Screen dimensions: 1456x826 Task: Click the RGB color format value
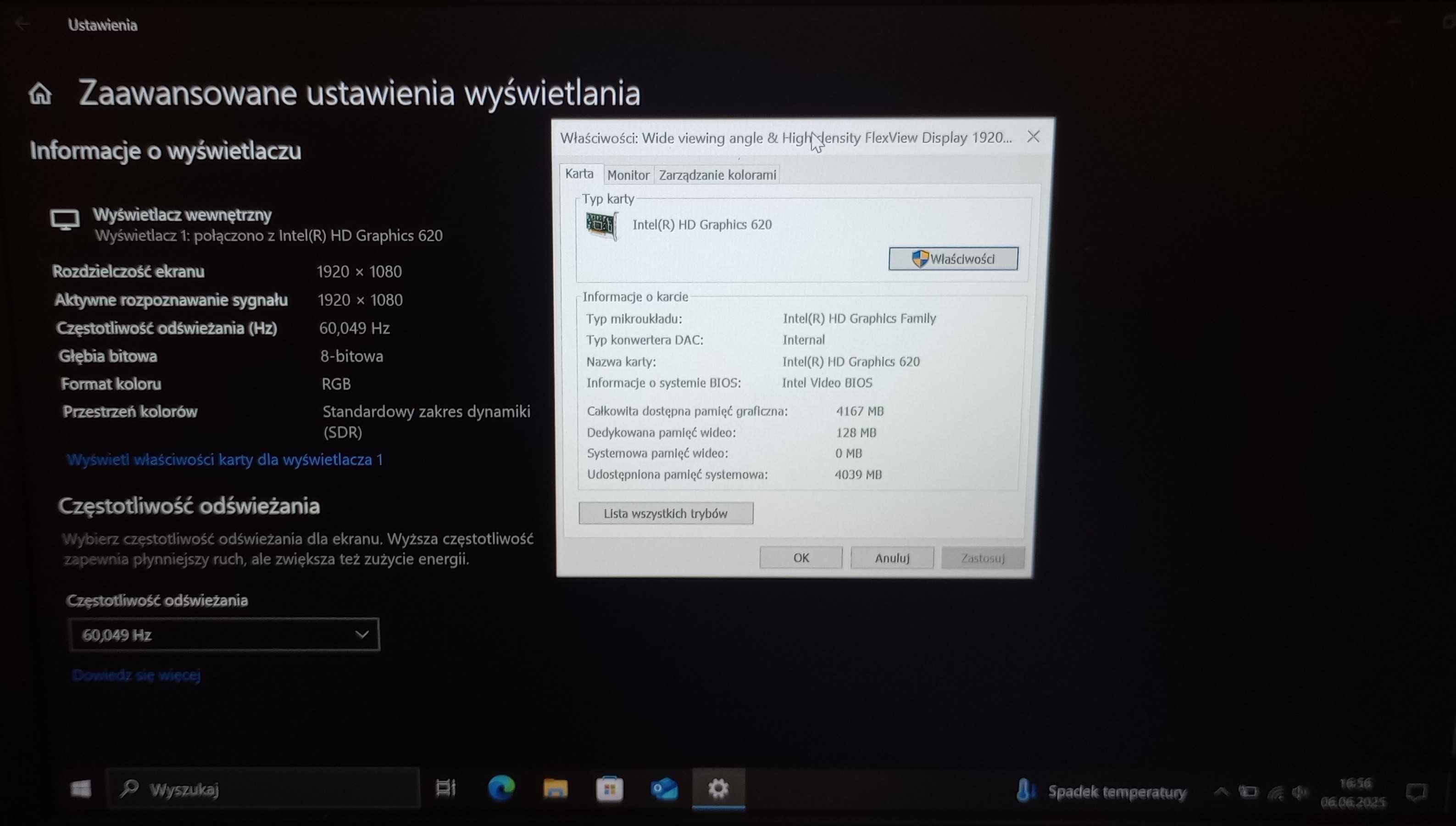[x=336, y=384]
